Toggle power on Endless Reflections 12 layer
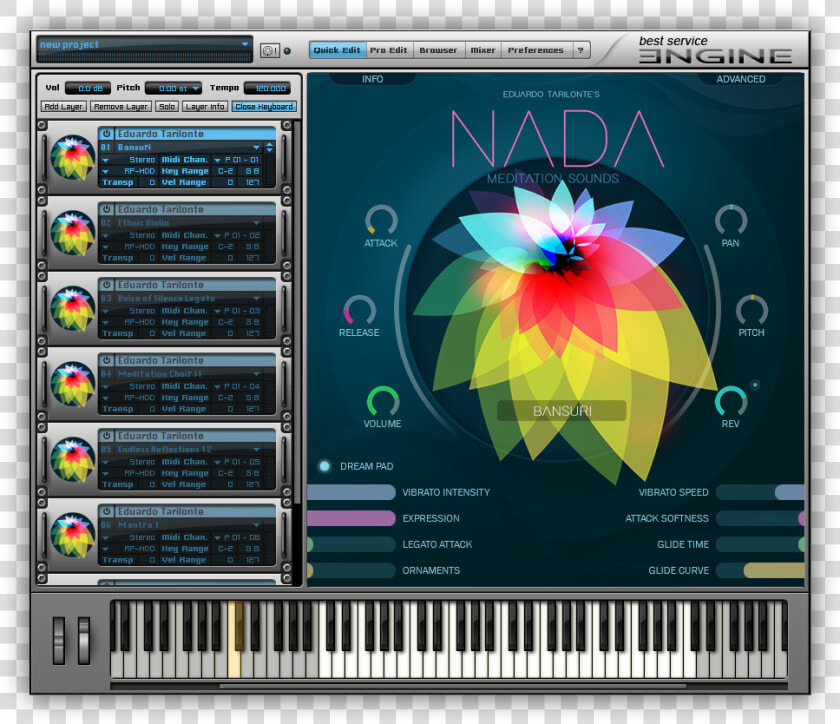 [107, 436]
